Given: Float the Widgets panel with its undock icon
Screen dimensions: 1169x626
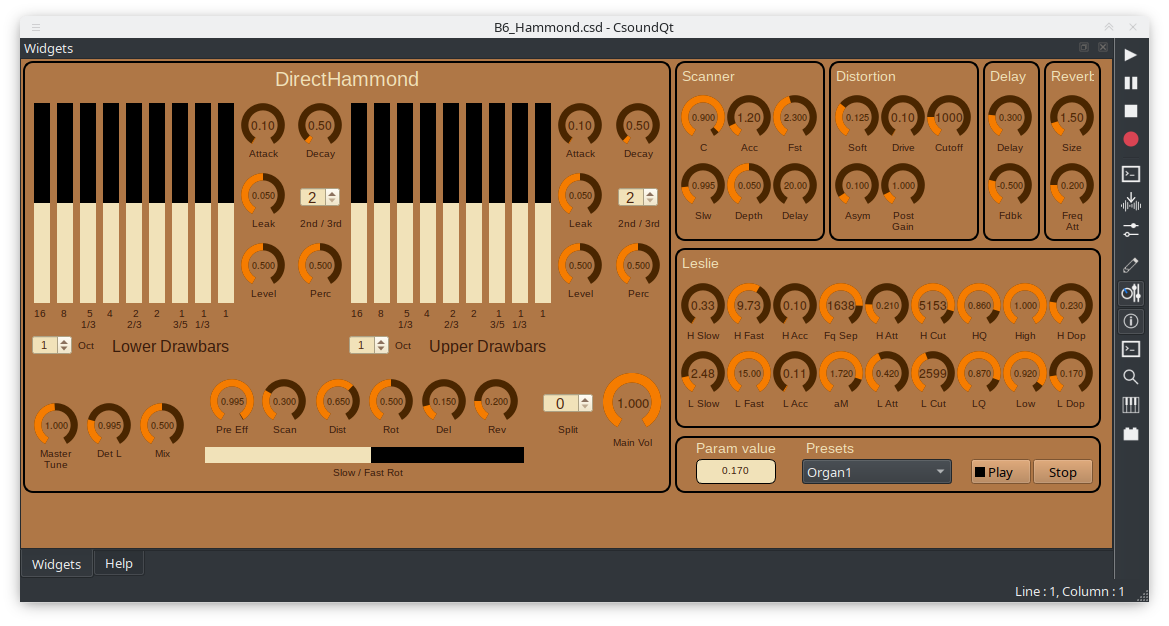Looking at the screenshot, I should (x=1084, y=48).
